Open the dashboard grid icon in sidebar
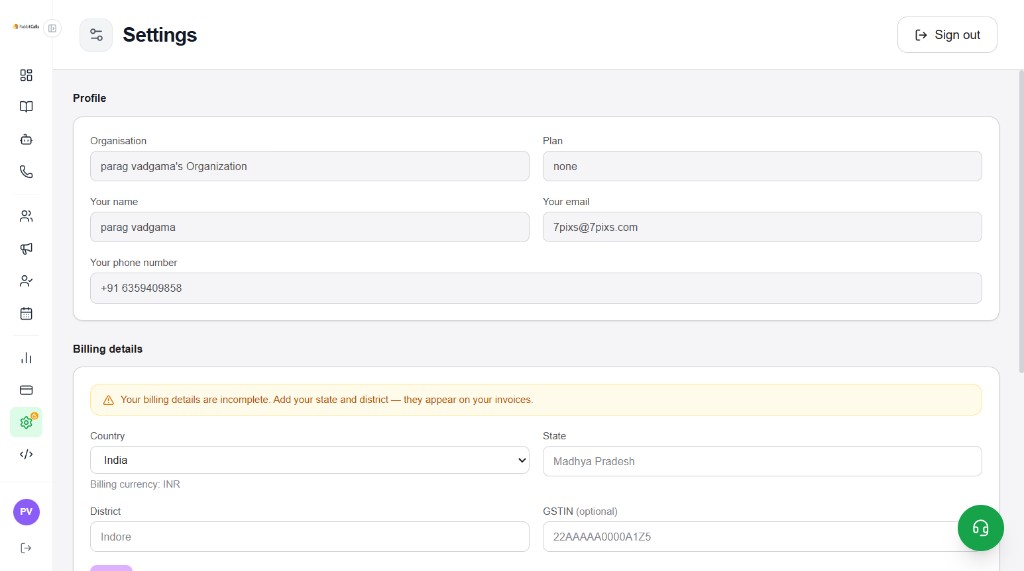This screenshot has height=571, width=1024. tap(26, 75)
